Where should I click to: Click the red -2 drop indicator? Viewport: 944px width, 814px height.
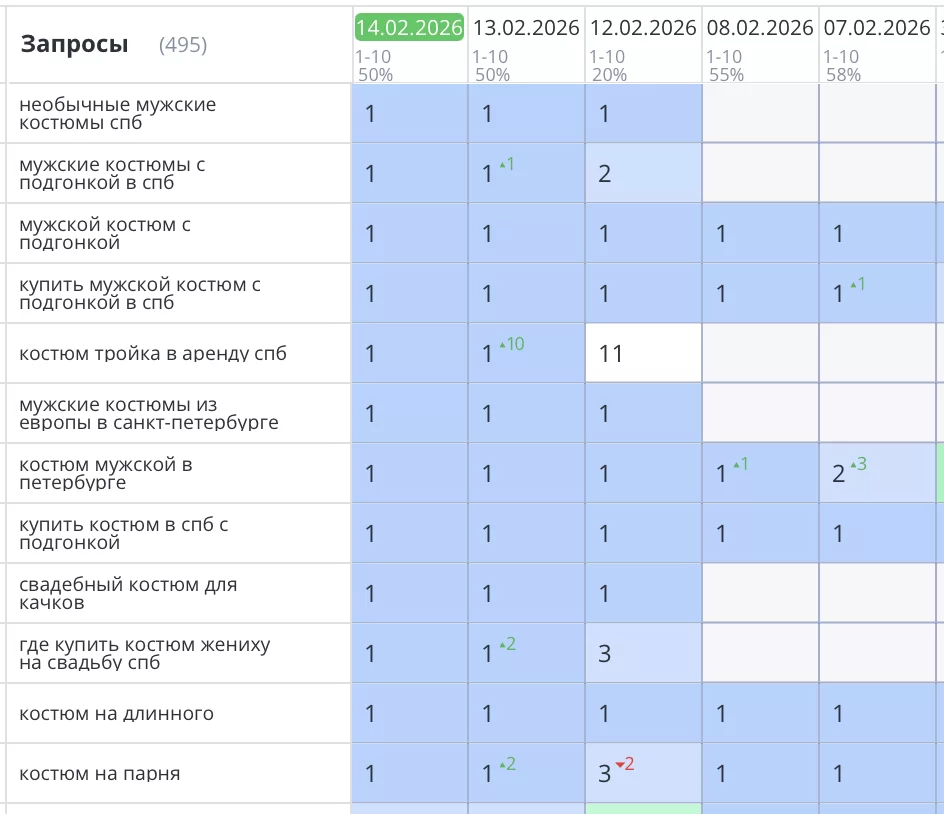coord(625,764)
